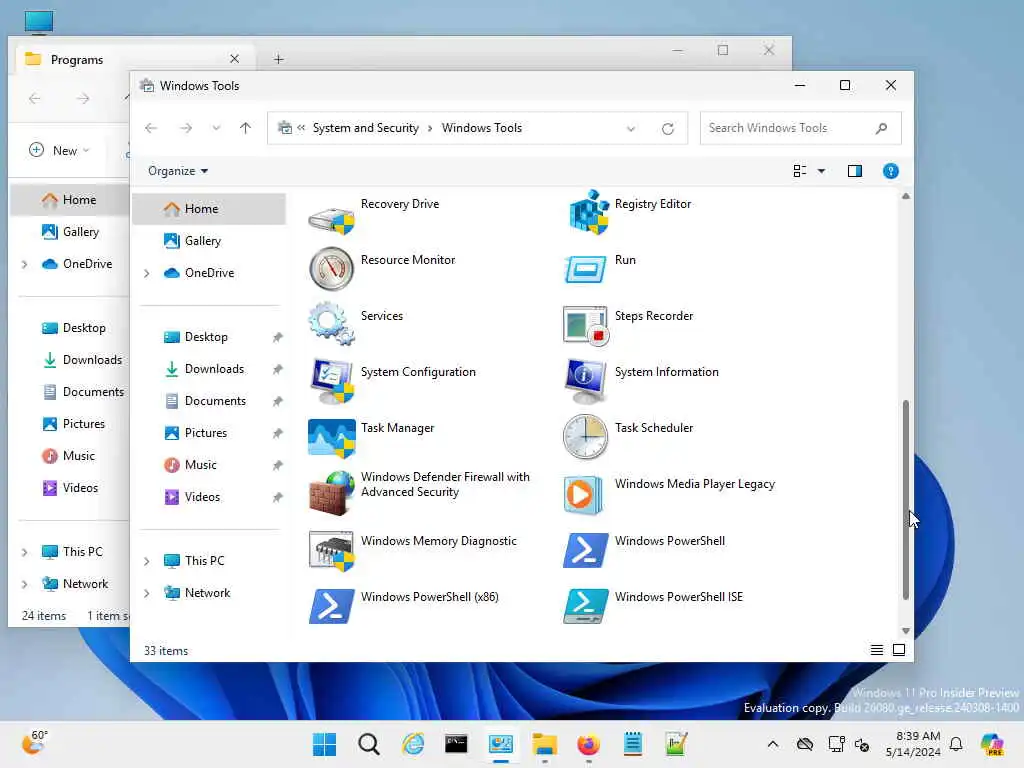
Task: Refresh the Windows Tools address bar
Action: pos(667,129)
